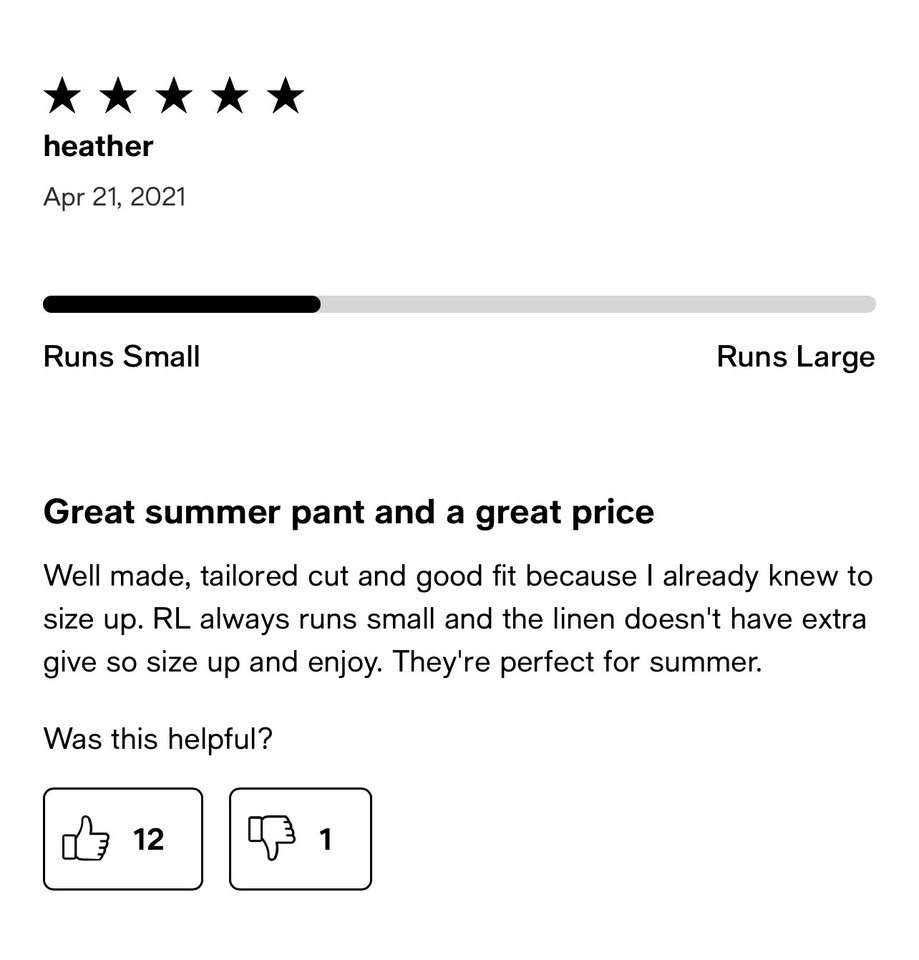Select the fourth rating star
The height and width of the screenshot is (960, 919).
point(230,96)
